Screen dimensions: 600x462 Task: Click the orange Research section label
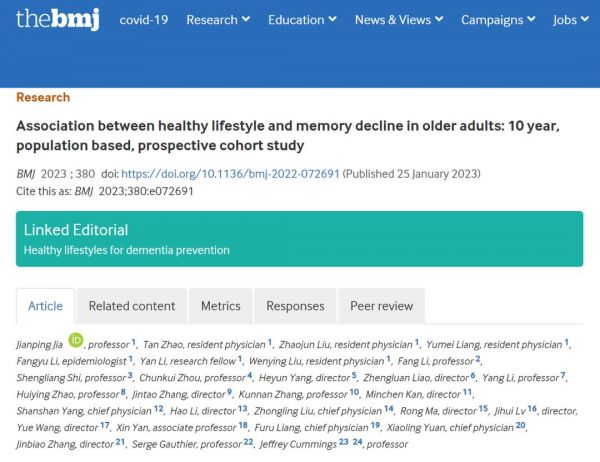tap(43, 97)
